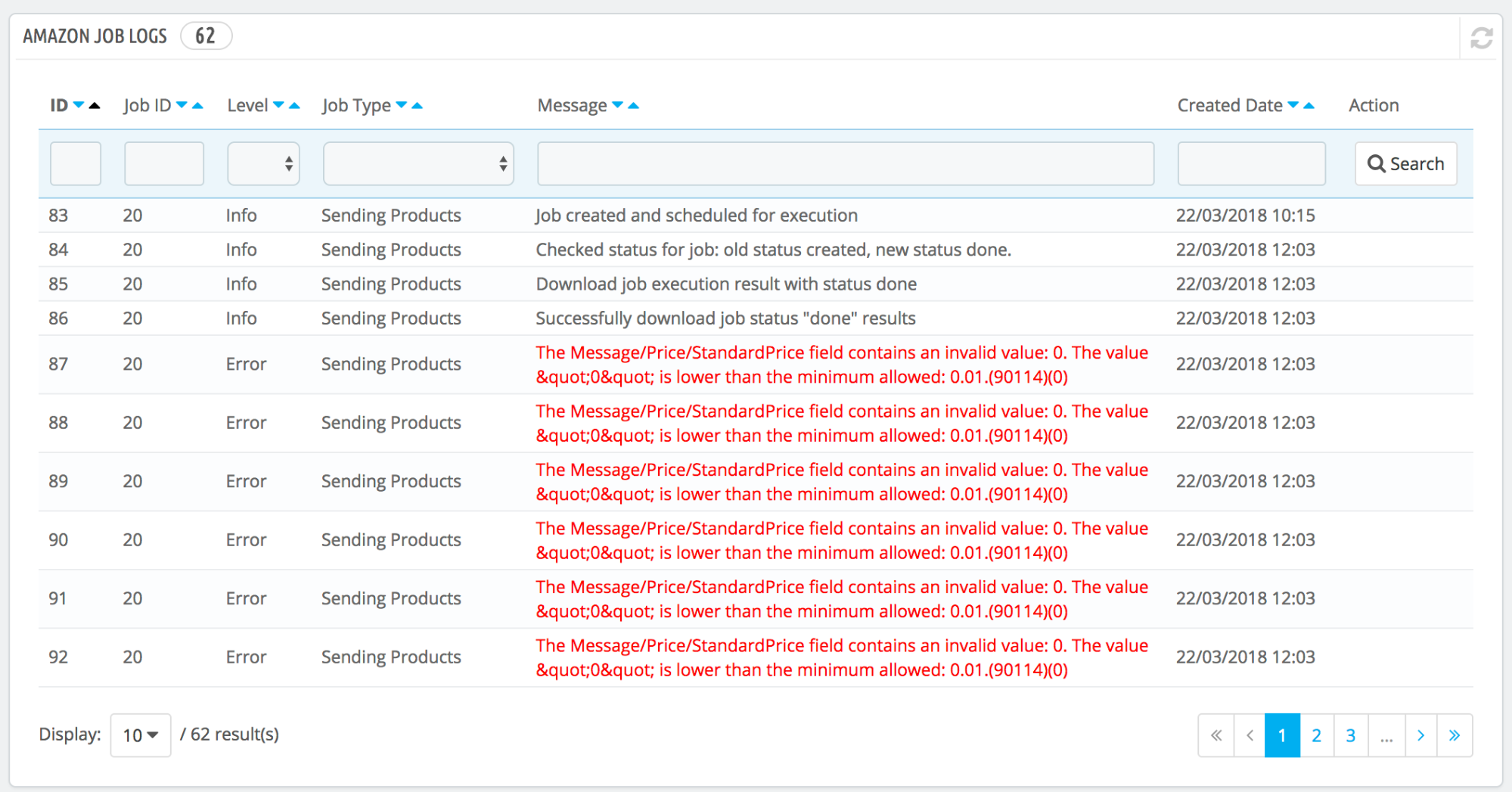Click the error message in row 90
Image resolution: width=1512 pixels, height=792 pixels.
coord(842,540)
